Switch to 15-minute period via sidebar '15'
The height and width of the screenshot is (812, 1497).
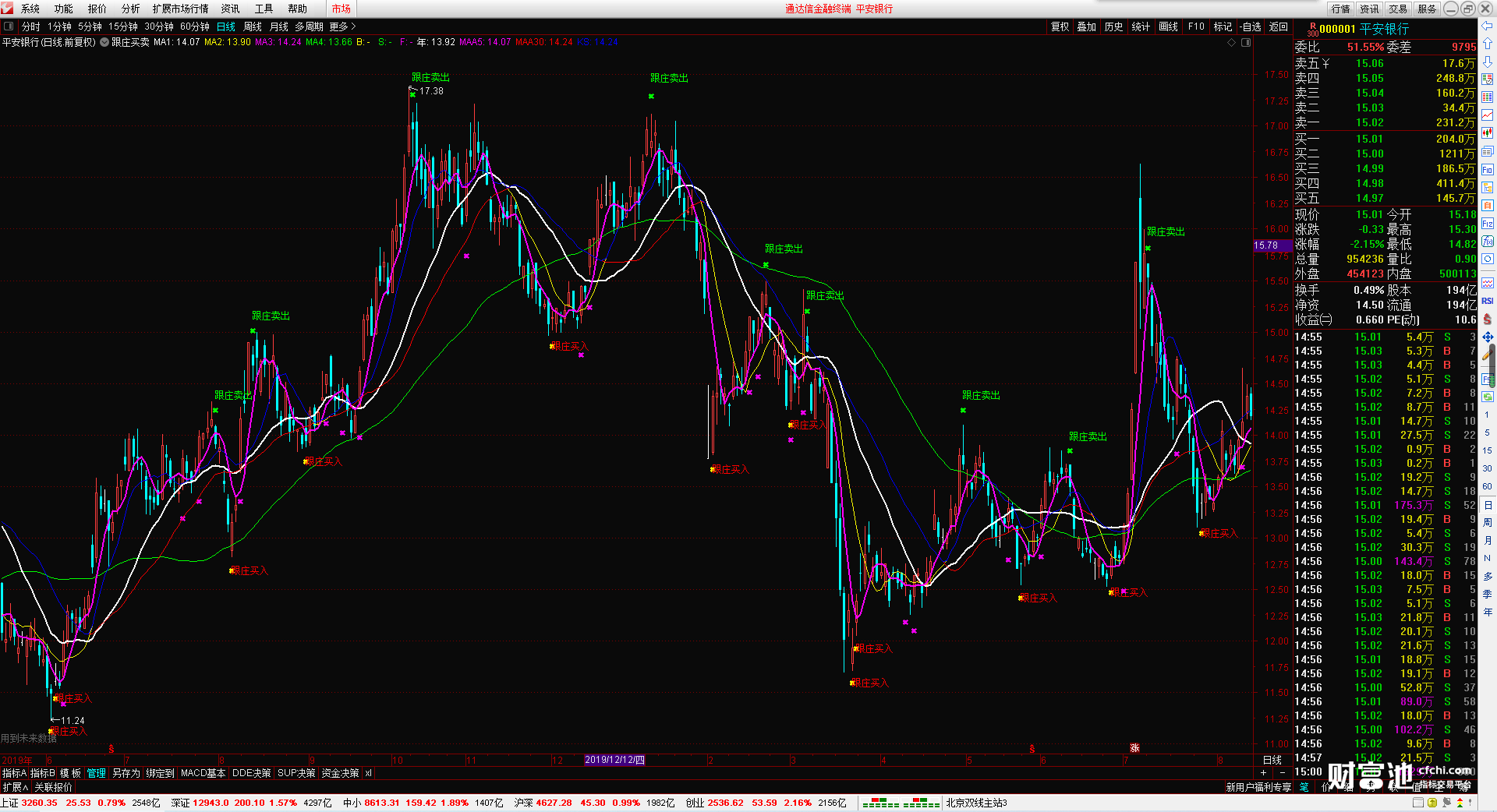(x=1488, y=450)
